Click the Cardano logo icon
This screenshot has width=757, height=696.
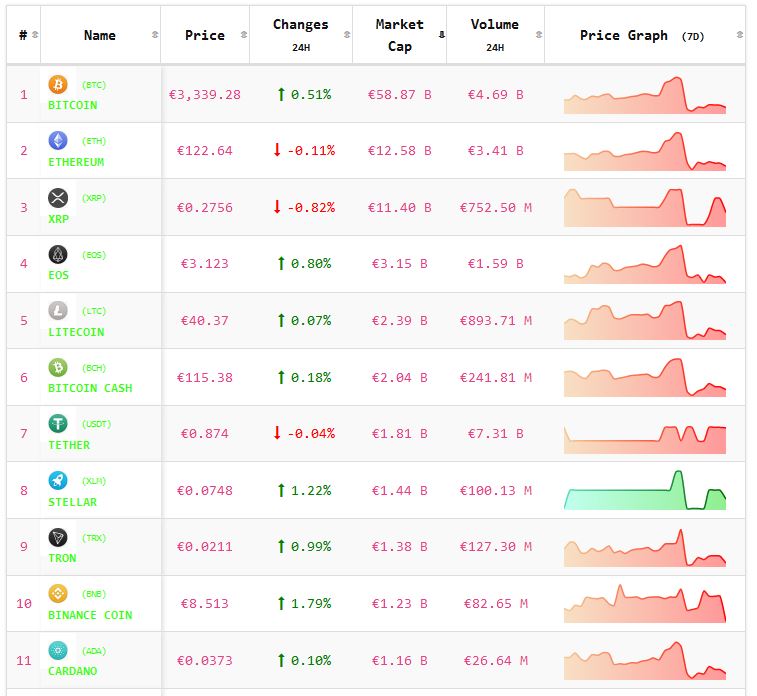pyautogui.click(x=58, y=650)
